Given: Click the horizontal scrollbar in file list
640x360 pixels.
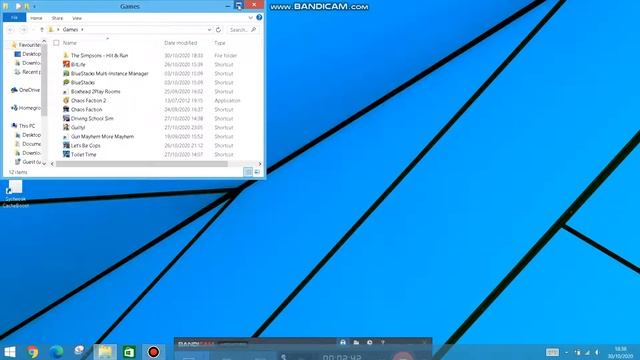Looking at the screenshot, I should point(142,164).
